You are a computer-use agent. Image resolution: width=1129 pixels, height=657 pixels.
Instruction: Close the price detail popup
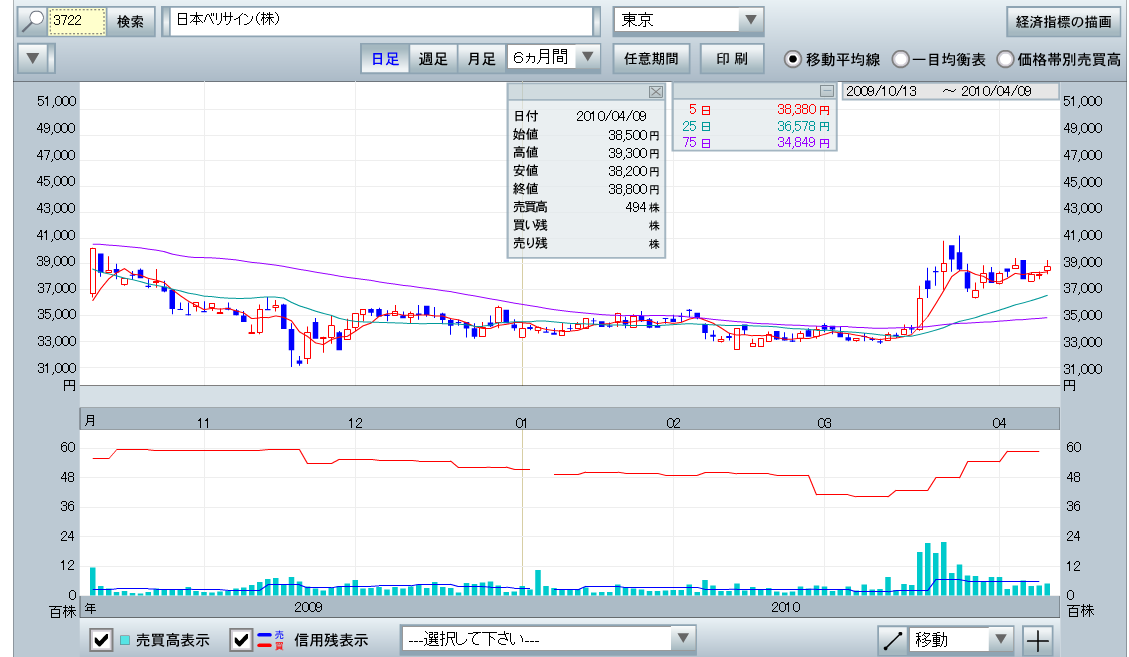pos(656,92)
